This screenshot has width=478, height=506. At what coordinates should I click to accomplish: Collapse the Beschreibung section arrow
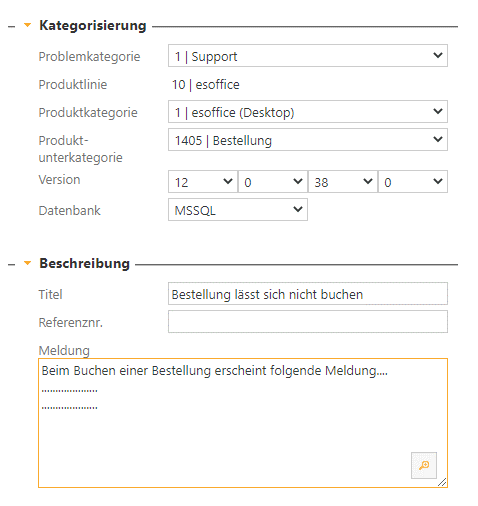pyautogui.click(x=28, y=263)
